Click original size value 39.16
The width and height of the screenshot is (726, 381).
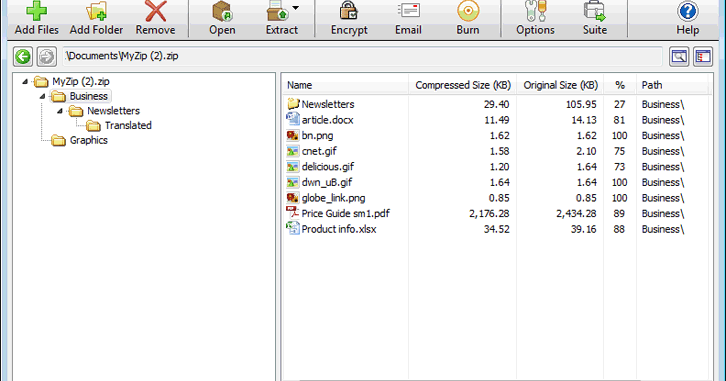click(x=583, y=230)
